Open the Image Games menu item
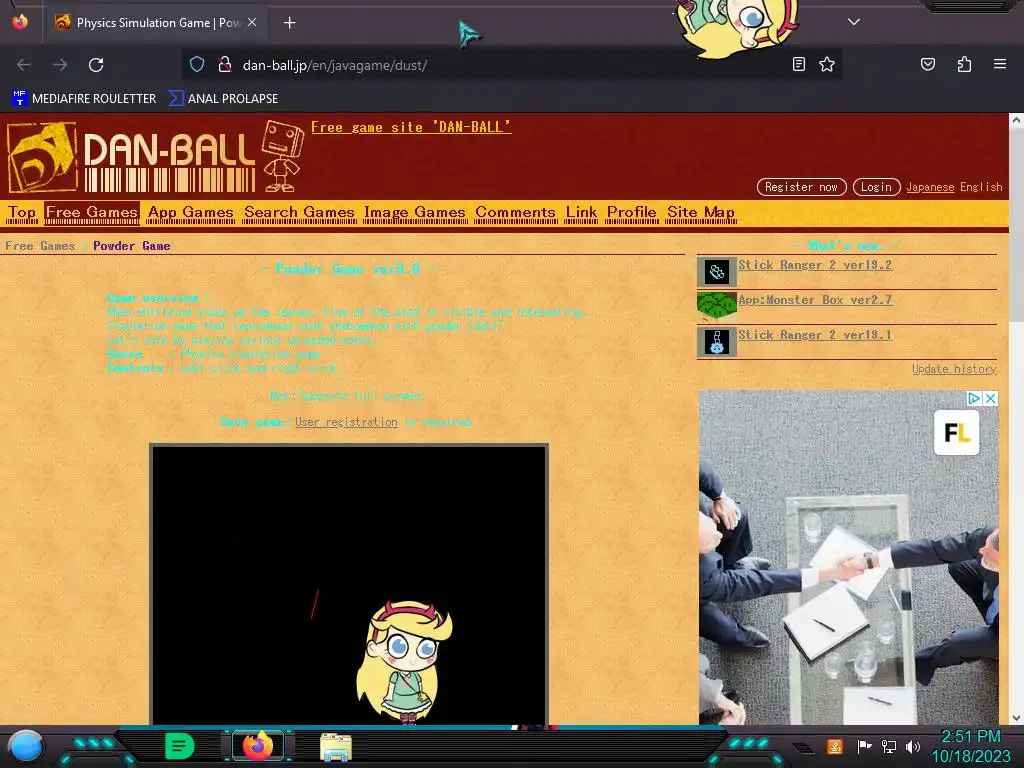 (414, 212)
